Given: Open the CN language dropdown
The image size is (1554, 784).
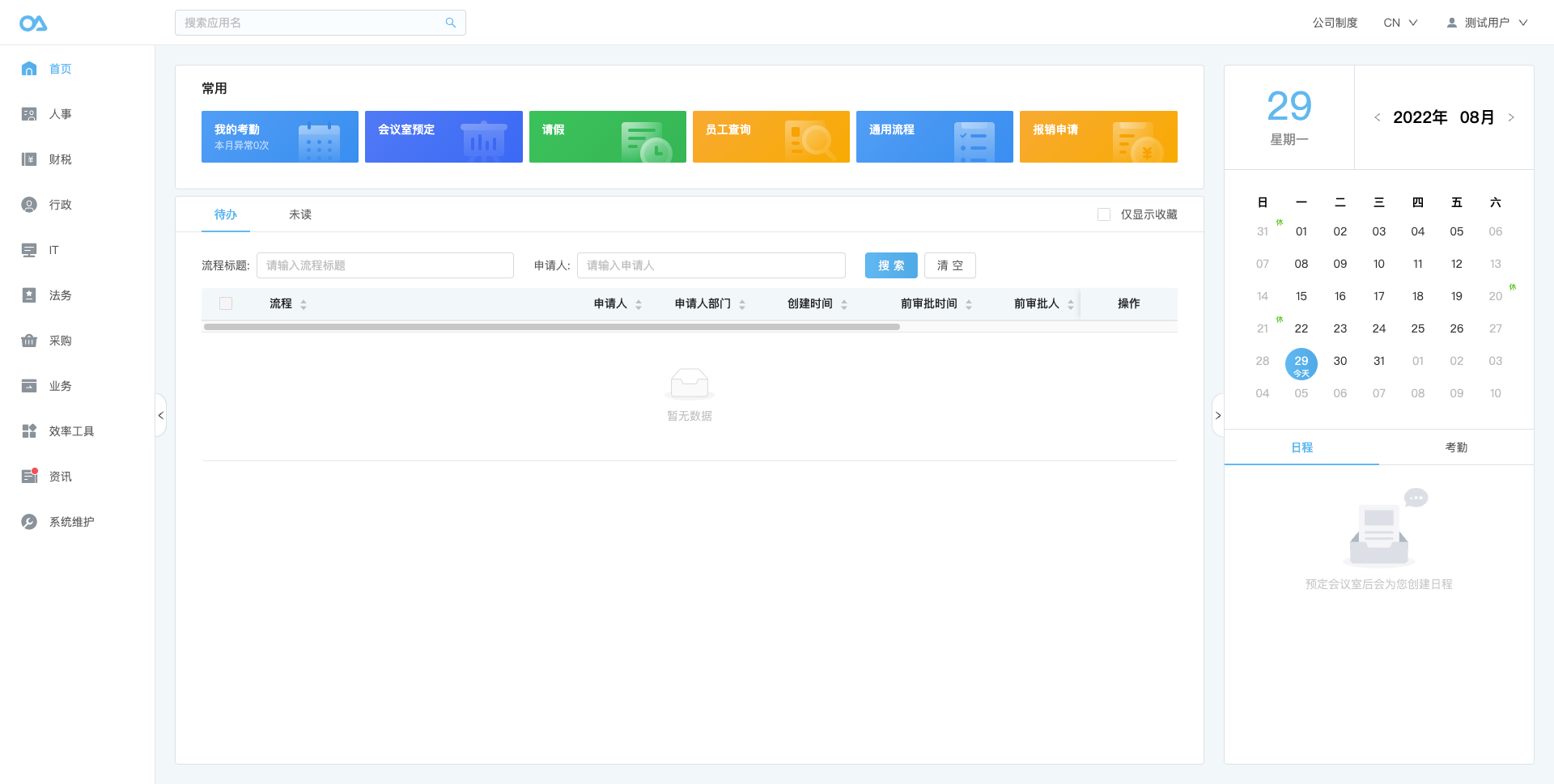Looking at the screenshot, I should (x=1400, y=23).
